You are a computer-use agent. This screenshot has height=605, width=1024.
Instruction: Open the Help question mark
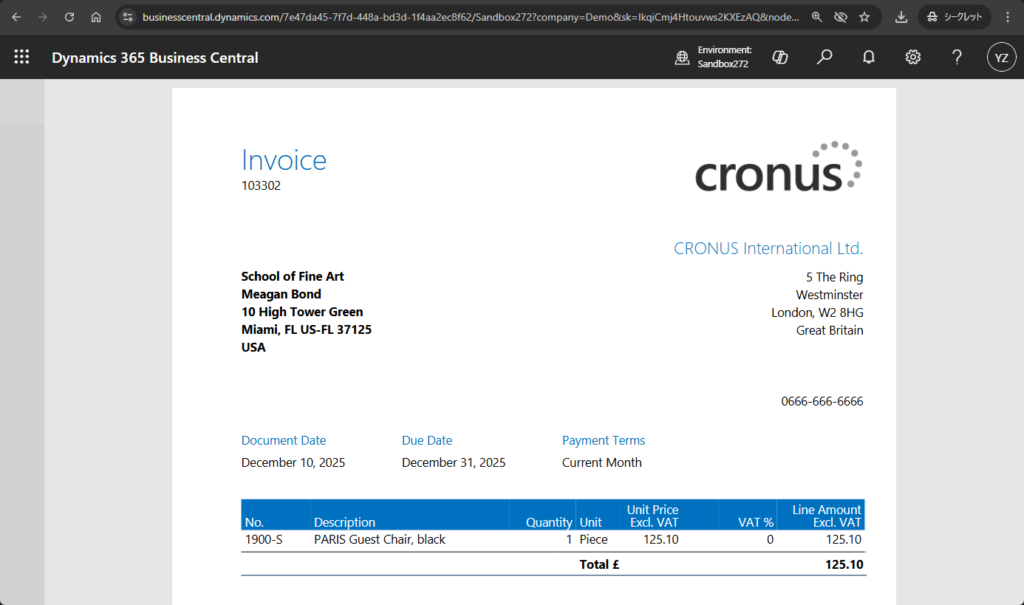(956, 57)
